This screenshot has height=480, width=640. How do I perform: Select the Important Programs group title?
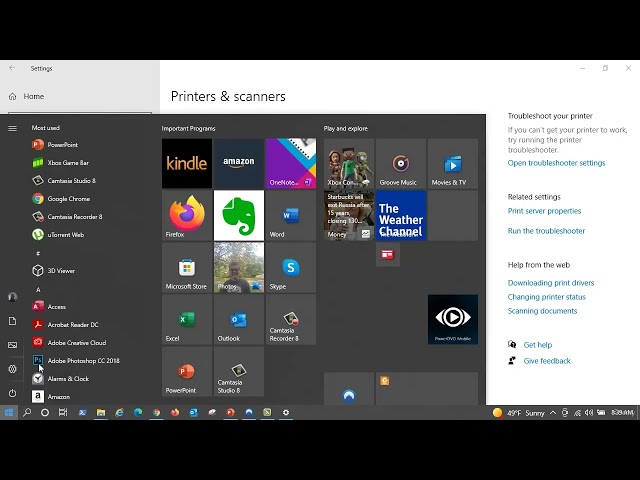click(x=188, y=129)
